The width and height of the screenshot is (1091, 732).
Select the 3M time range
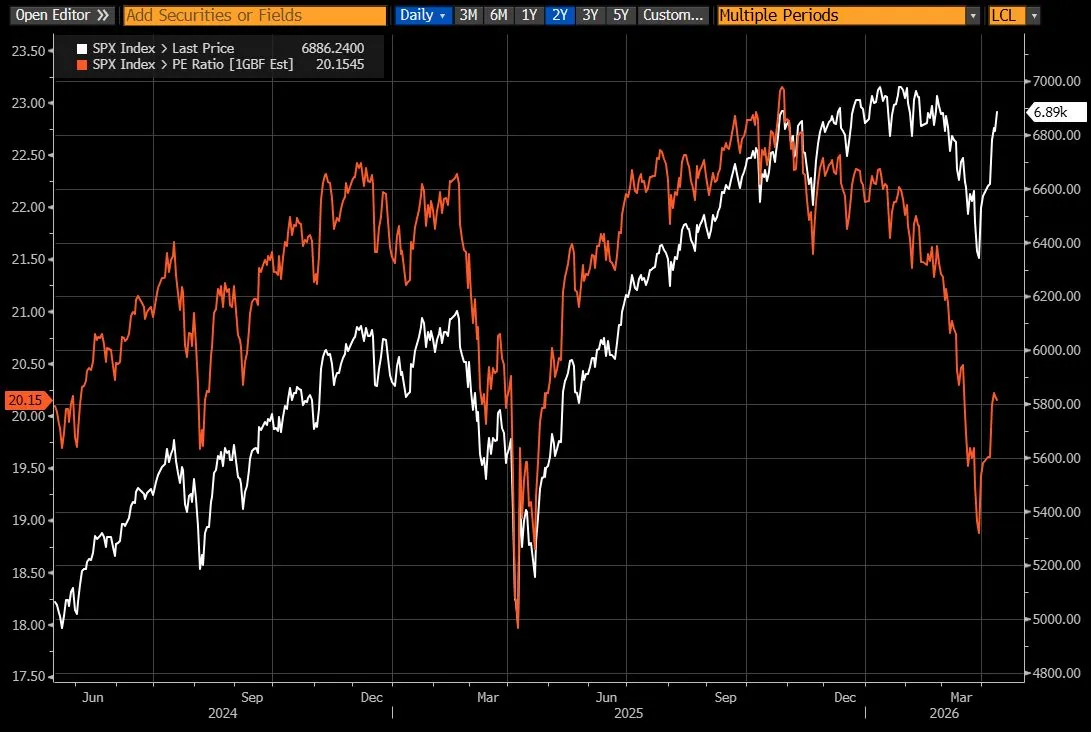pyautogui.click(x=468, y=15)
